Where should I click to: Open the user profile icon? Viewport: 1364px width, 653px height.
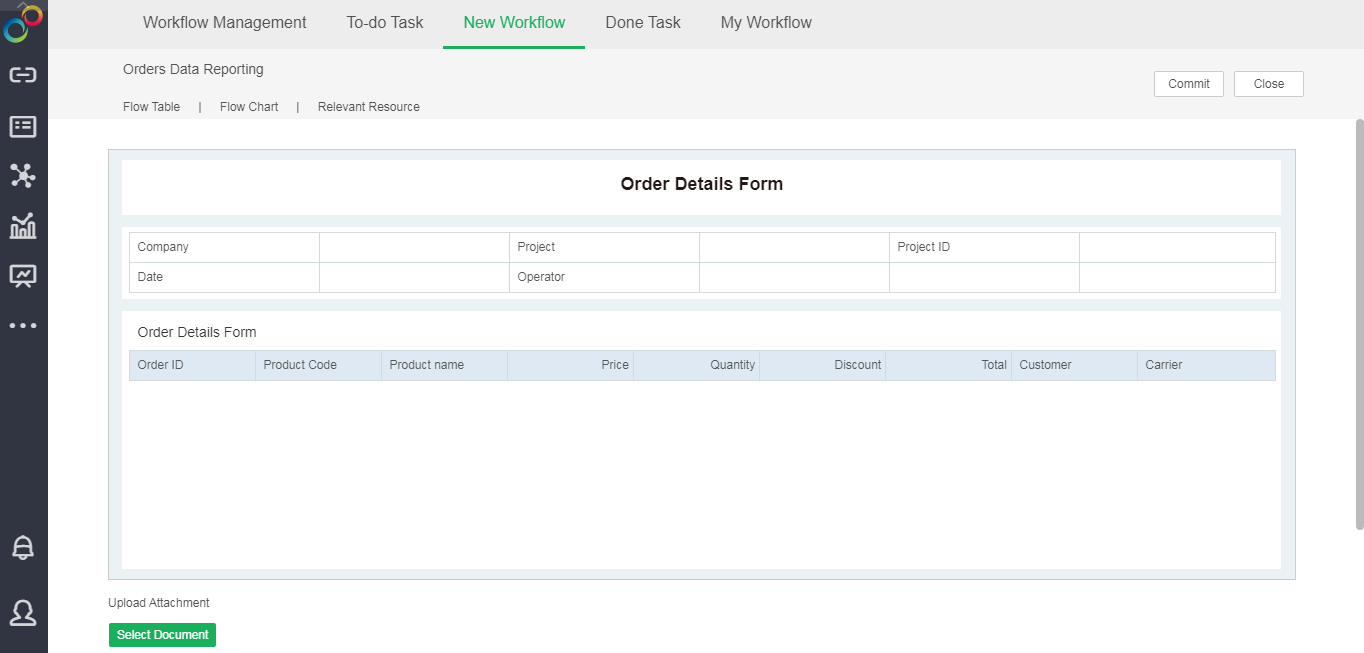click(23, 612)
